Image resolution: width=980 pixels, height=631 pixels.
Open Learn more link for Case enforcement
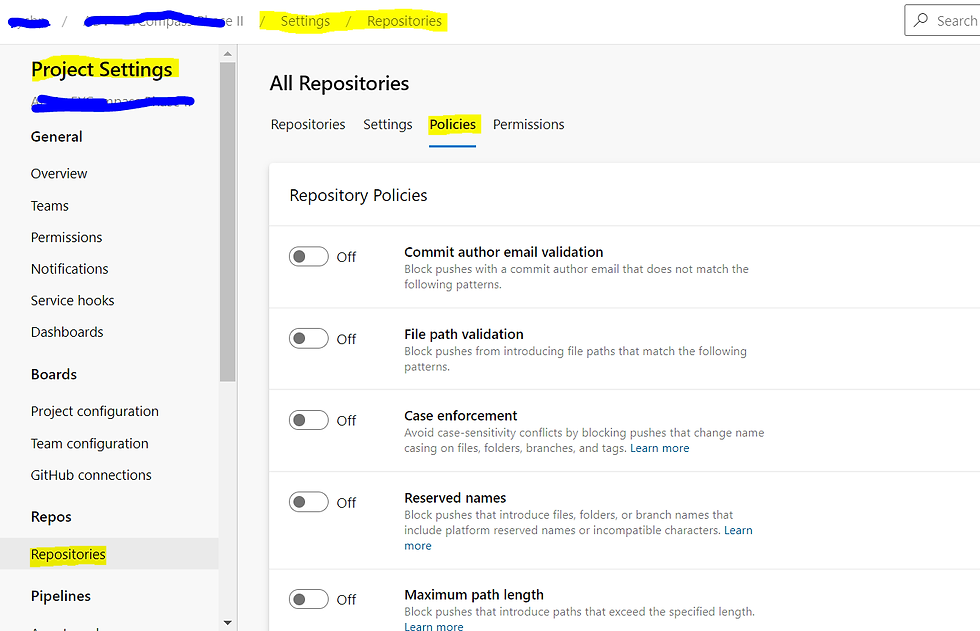(659, 448)
